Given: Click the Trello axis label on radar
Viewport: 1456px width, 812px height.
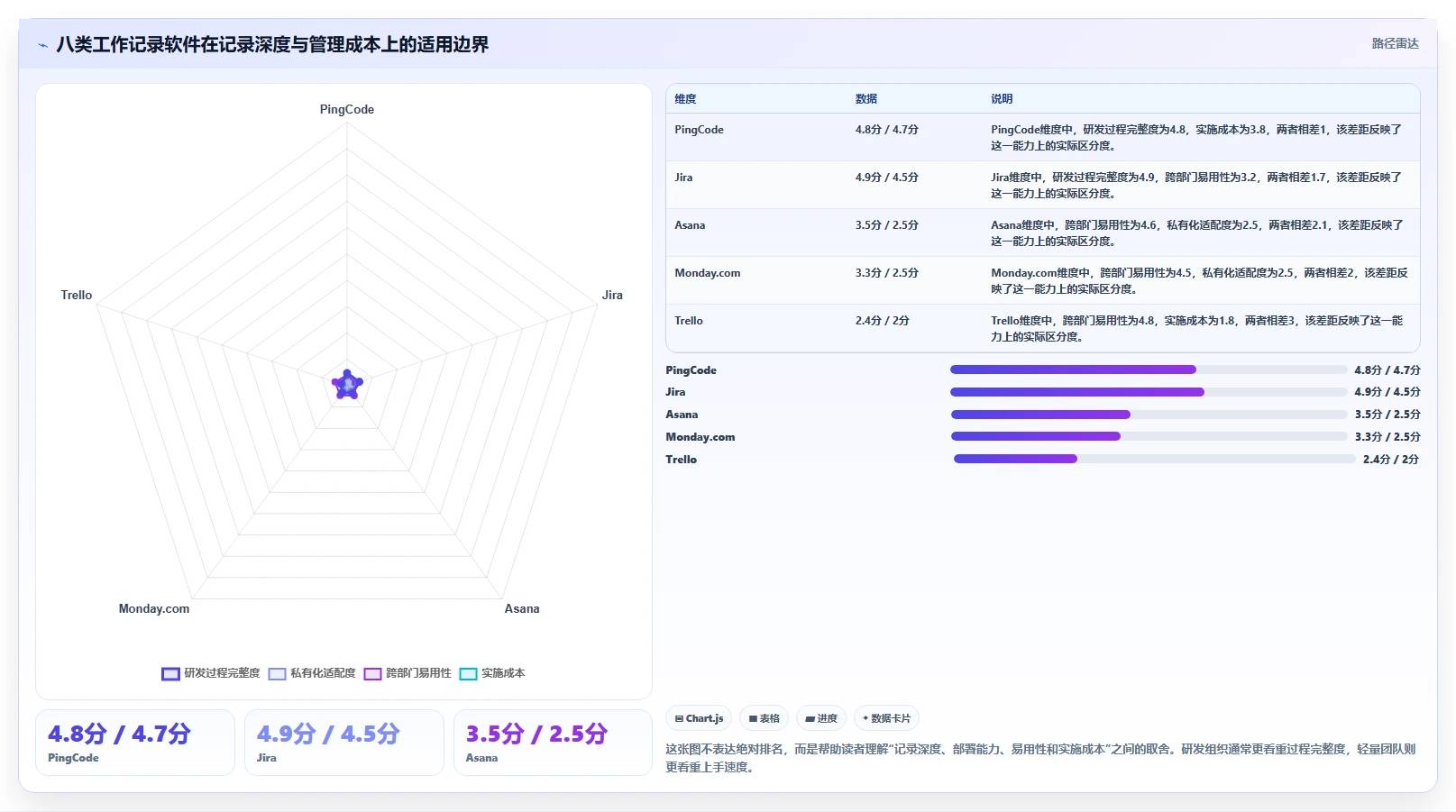Looking at the screenshot, I should click(x=77, y=295).
